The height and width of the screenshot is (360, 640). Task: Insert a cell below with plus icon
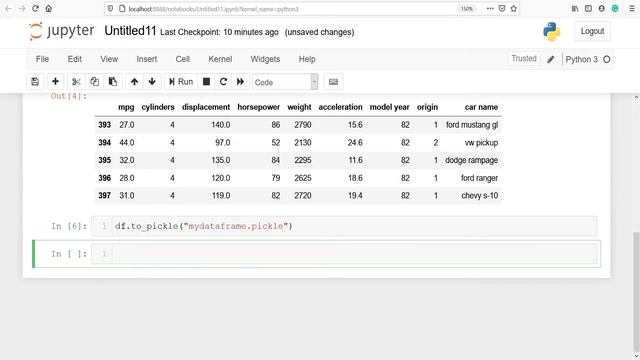(55, 82)
